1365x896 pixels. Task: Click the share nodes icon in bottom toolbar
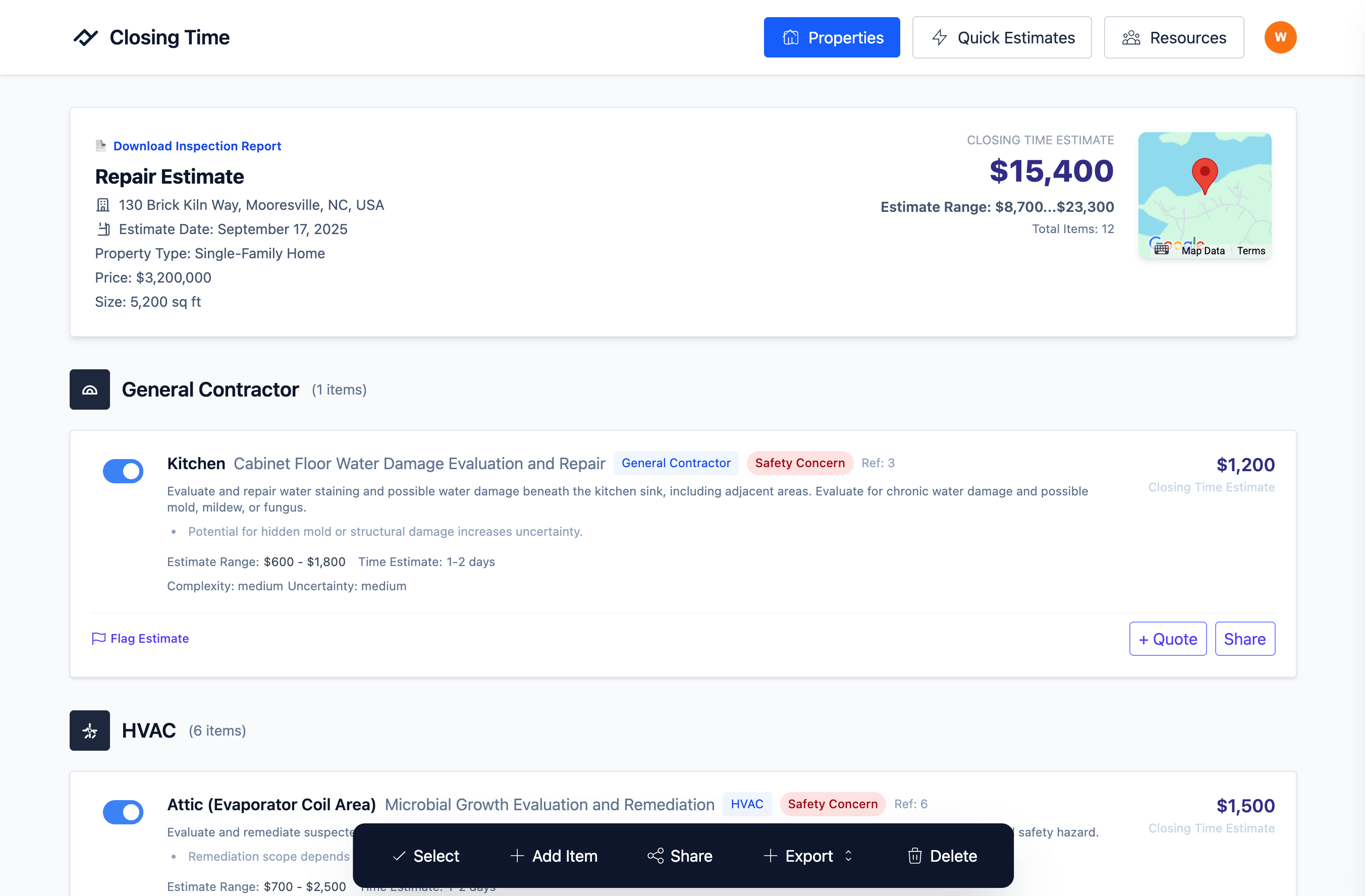(655, 856)
